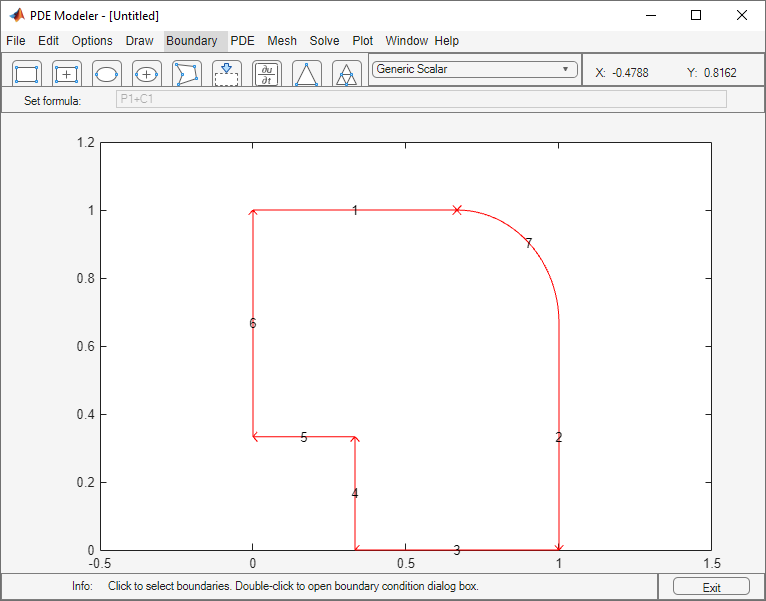
Task: Click the boundary mode toolbar icon
Action: coord(227,74)
